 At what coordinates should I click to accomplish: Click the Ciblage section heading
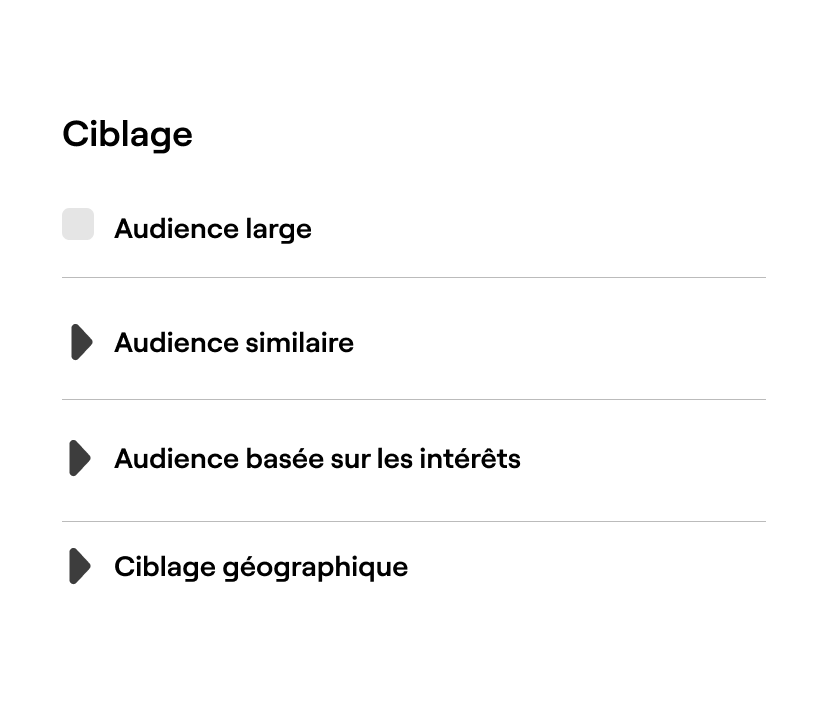128,133
